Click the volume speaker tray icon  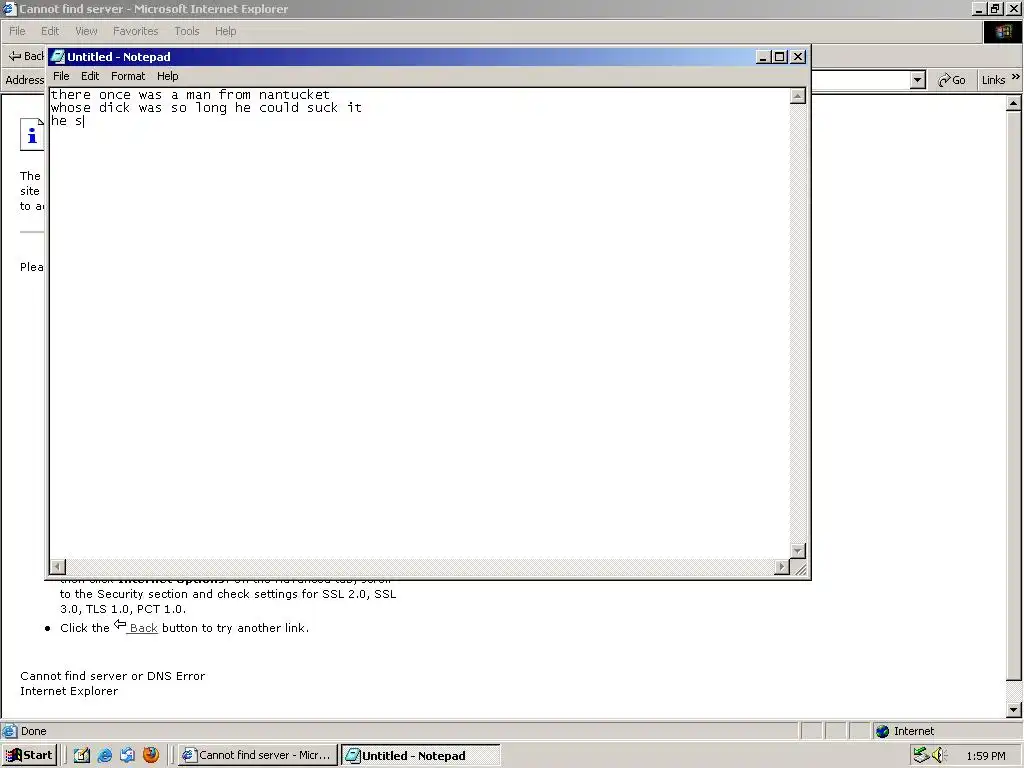coord(939,755)
